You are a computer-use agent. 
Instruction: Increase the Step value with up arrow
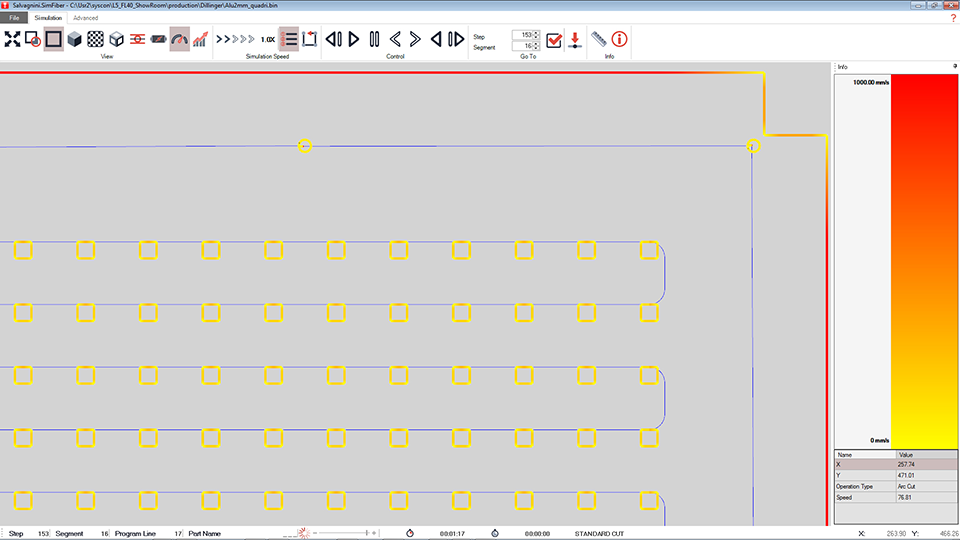point(536,33)
